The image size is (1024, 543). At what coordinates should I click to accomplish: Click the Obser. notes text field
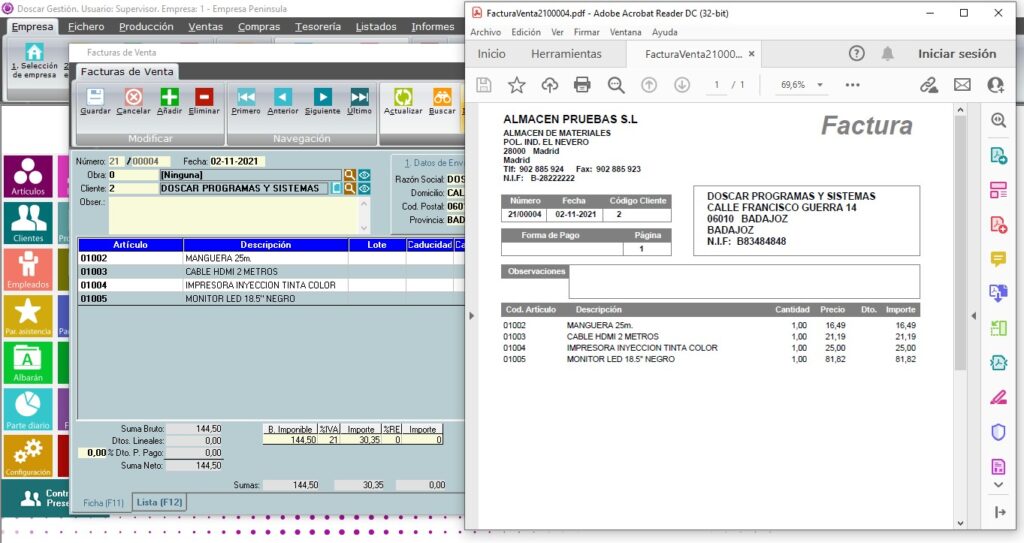point(235,215)
